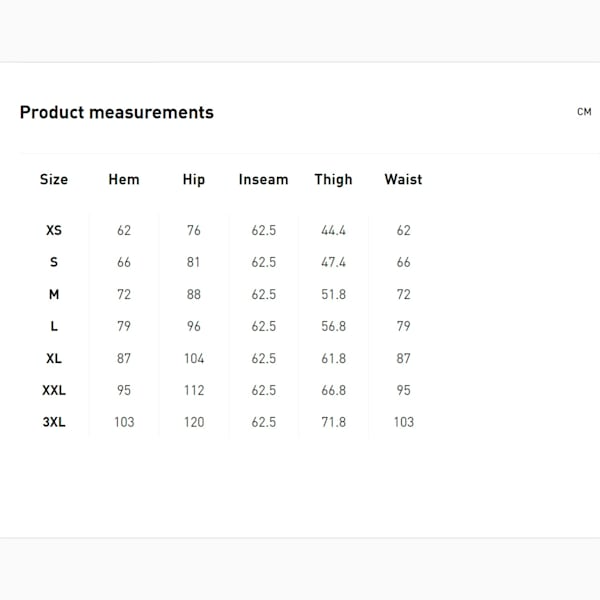Viewport: 600px width, 600px height.
Task: Click the Inseam value in the M row
Action: (264, 294)
